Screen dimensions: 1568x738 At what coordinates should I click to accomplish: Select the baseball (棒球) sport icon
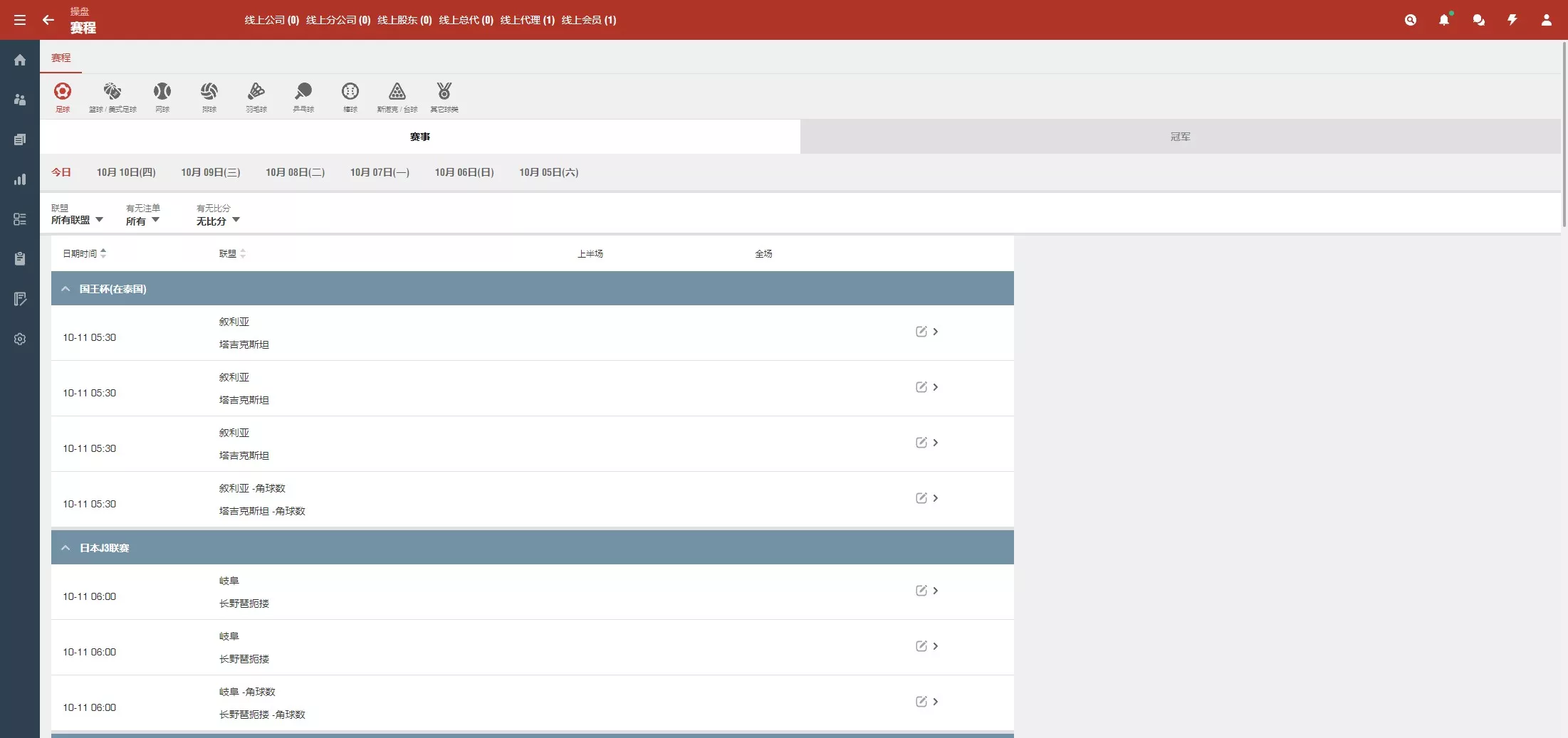[350, 96]
